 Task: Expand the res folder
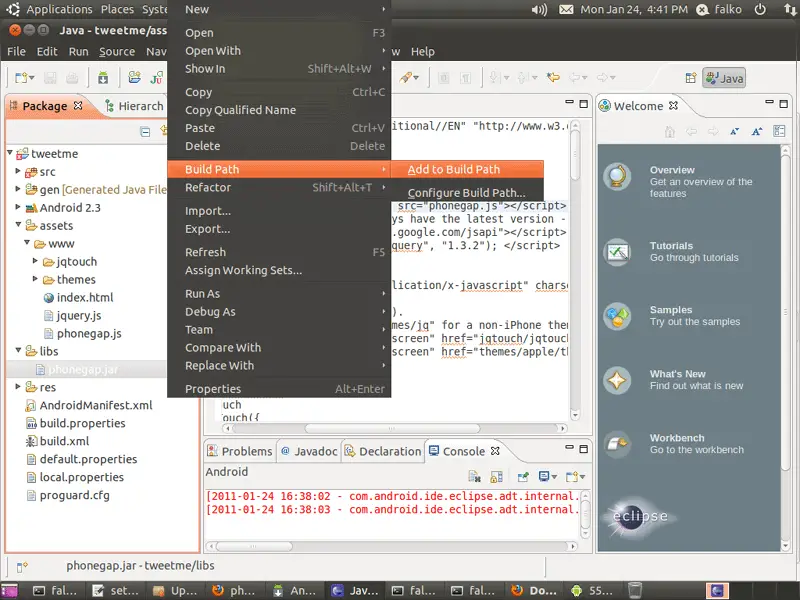click(x=18, y=386)
